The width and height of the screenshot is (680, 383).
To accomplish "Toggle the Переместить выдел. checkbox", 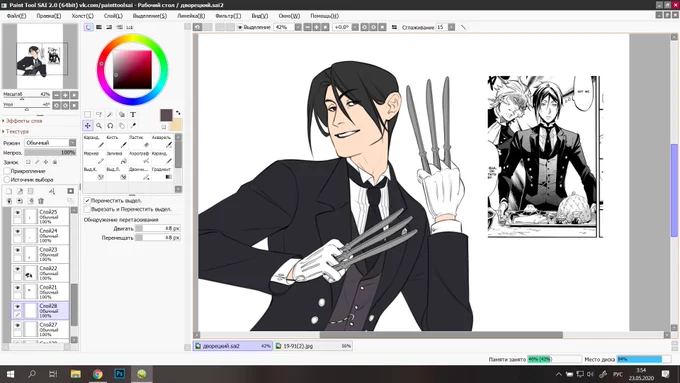I will pos(87,200).
